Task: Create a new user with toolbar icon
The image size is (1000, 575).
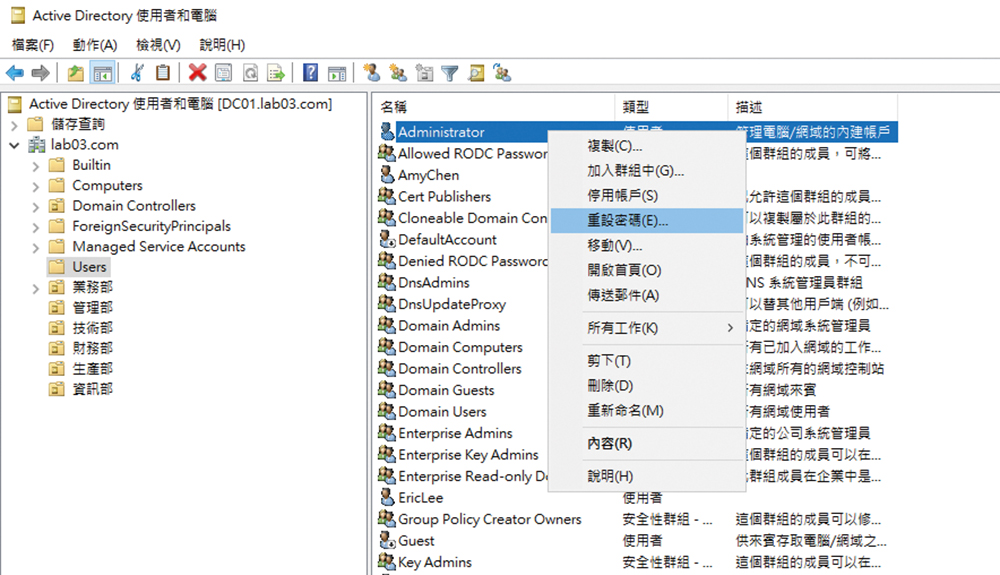Action: pos(372,73)
